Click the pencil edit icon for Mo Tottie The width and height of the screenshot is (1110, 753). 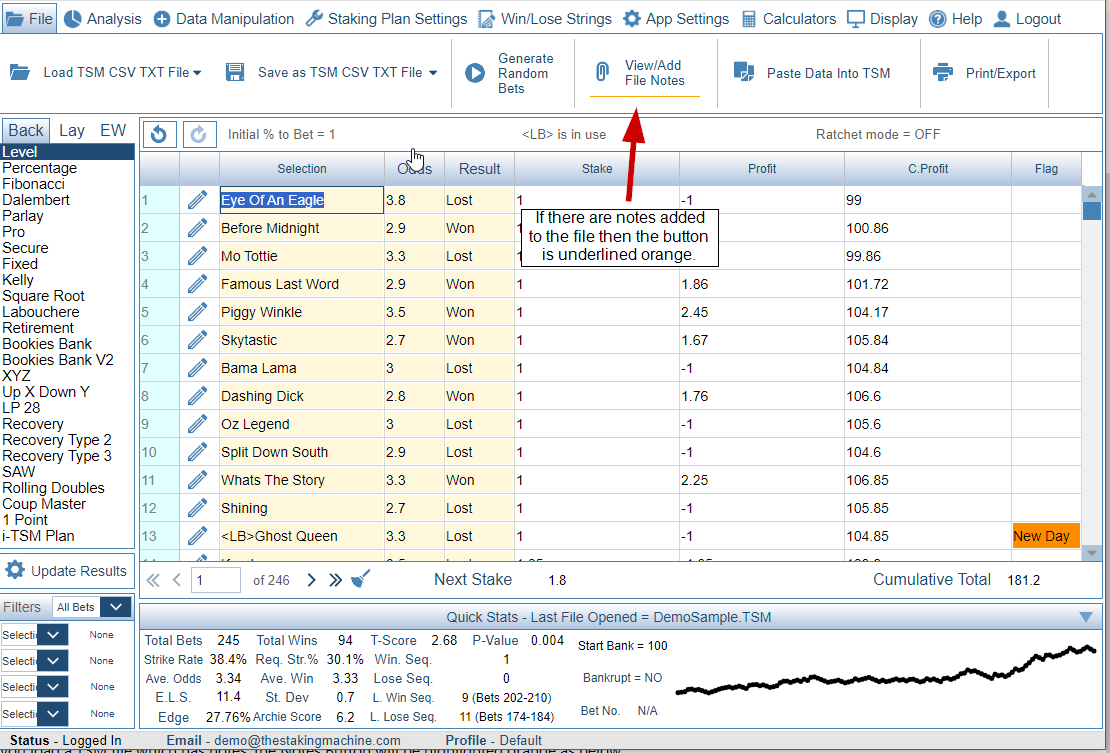[x=198, y=256]
